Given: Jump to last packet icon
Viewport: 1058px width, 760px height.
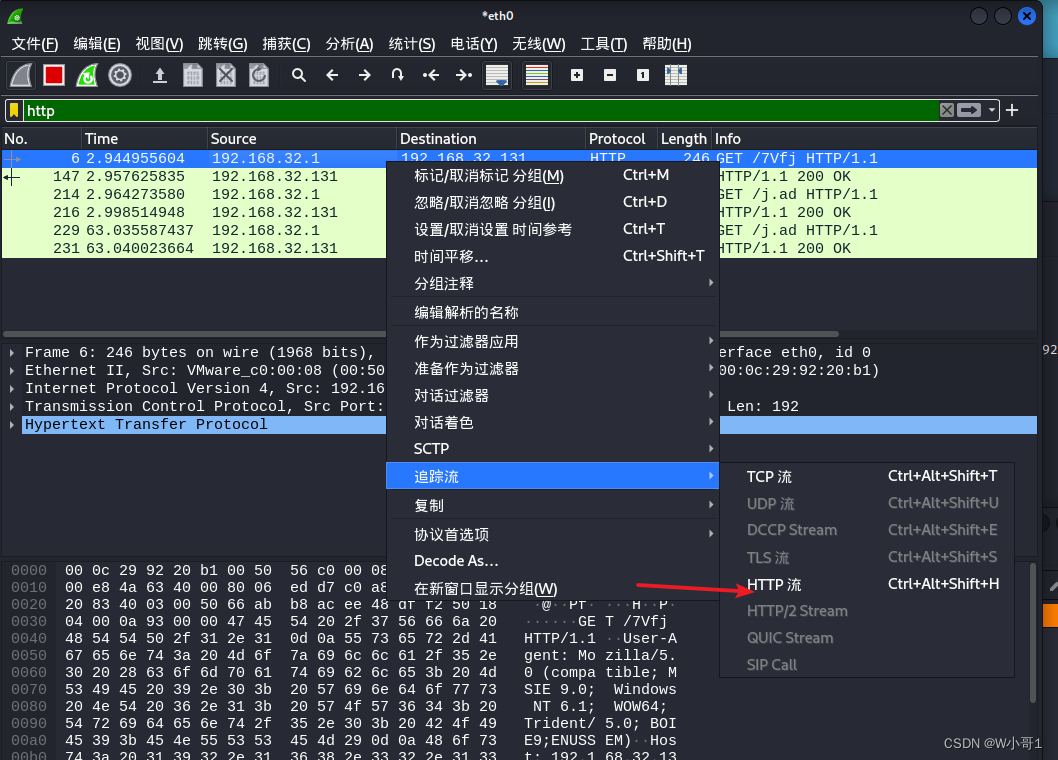Looking at the screenshot, I should pyautogui.click(x=464, y=75).
